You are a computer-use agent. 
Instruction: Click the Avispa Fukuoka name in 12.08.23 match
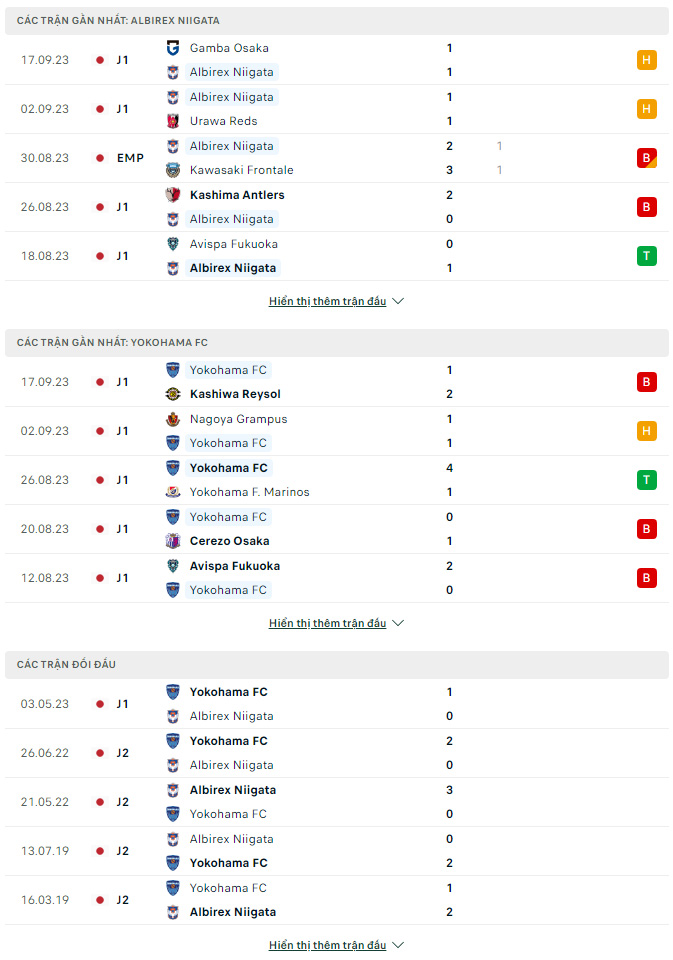[235, 566]
